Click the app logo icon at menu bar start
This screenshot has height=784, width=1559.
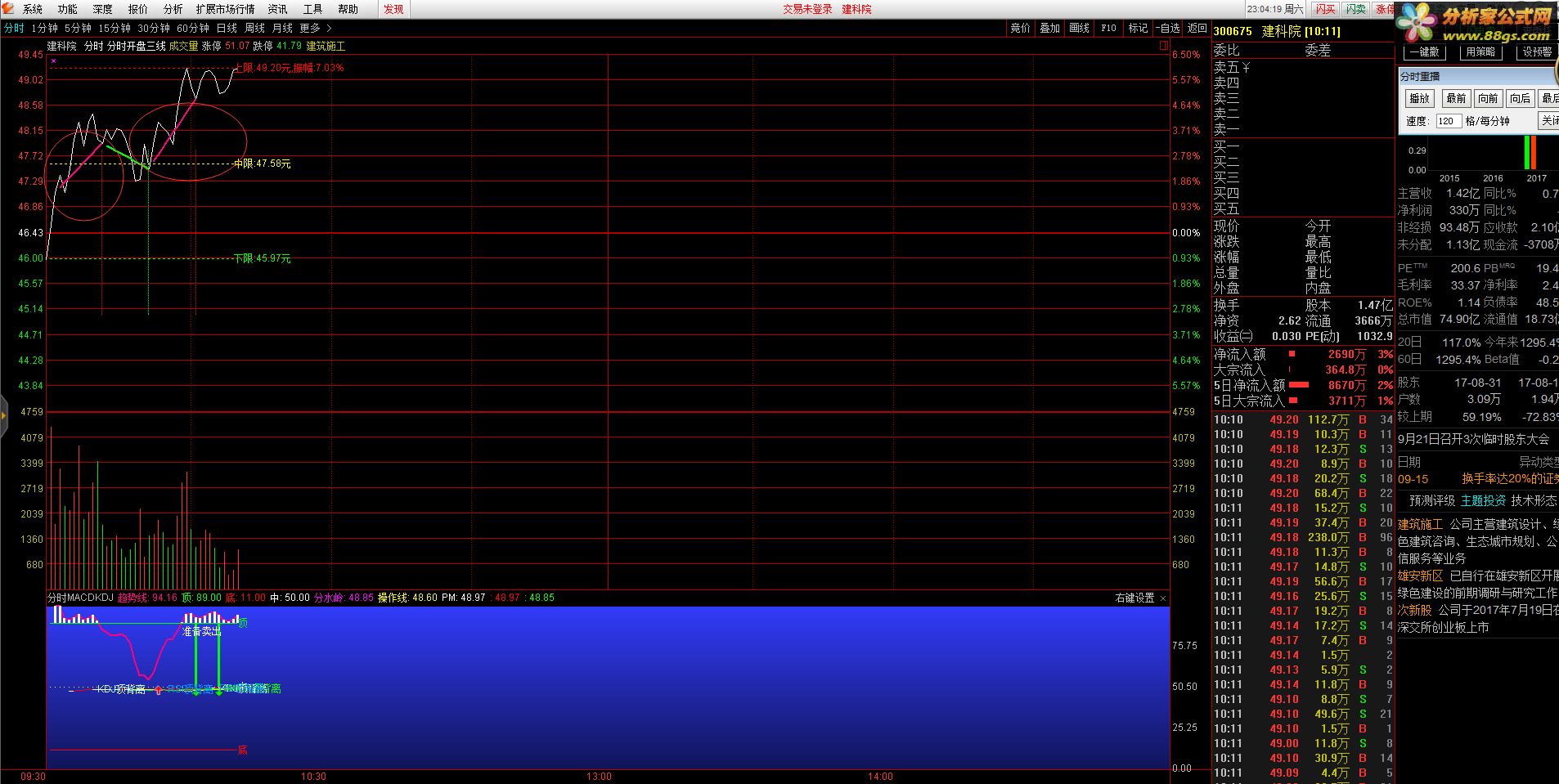coord(7,8)
